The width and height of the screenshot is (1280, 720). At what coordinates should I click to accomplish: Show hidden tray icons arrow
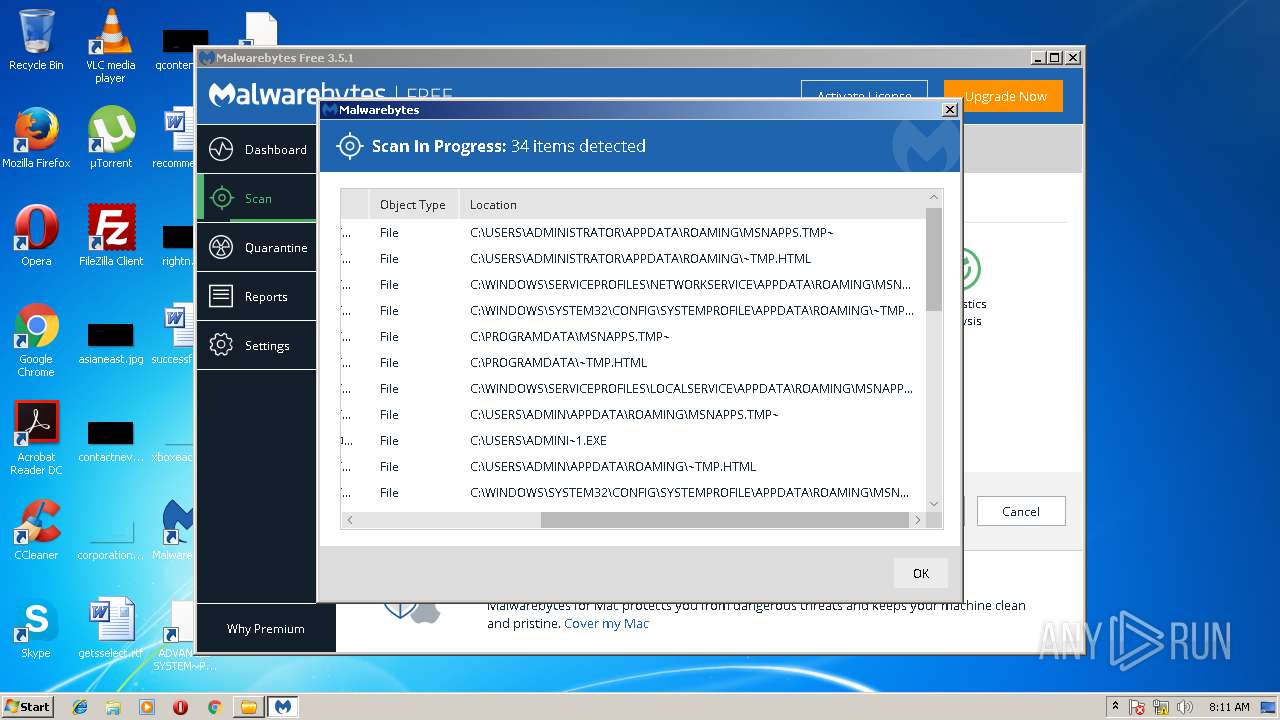point(1115,707)
